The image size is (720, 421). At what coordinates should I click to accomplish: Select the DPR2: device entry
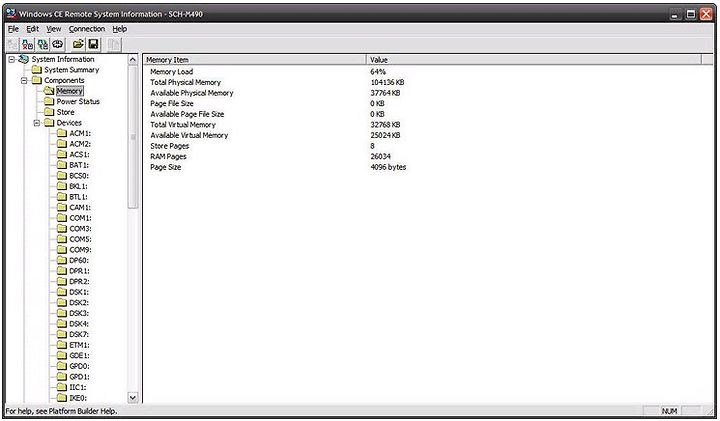click(79, 281)
